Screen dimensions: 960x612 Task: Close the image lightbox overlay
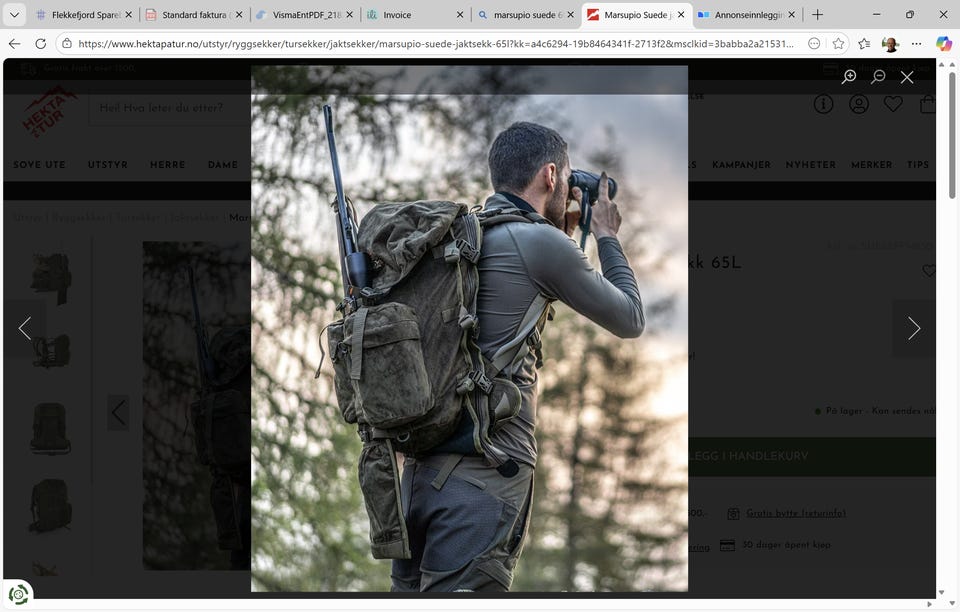[x=907, y=77]
